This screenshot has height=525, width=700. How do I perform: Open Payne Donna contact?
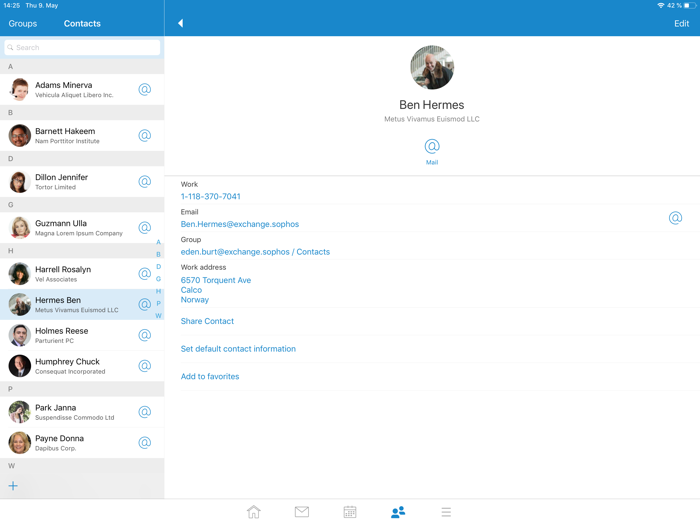(x=82, y=442)
